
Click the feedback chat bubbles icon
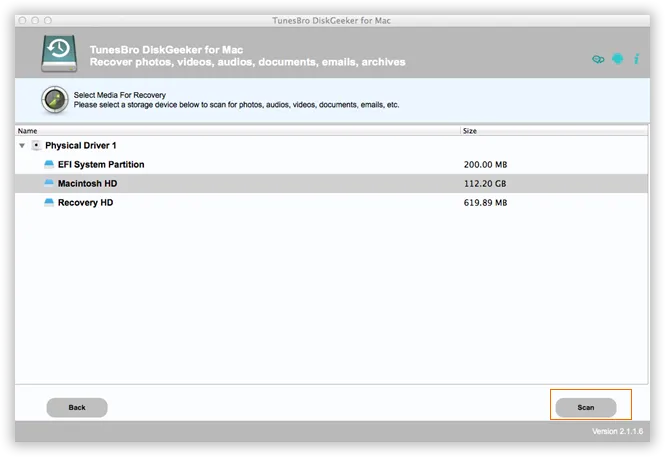[598, 60]
